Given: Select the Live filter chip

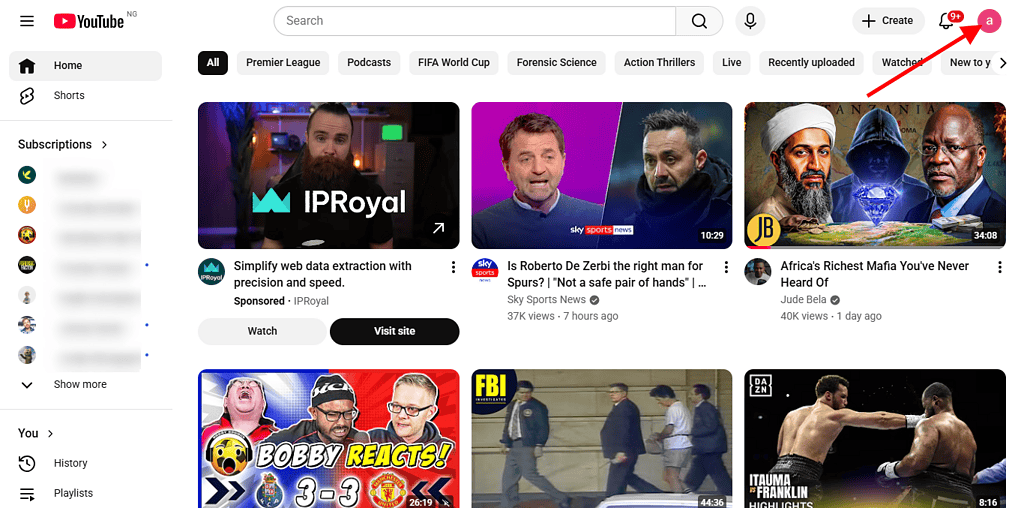Looking at the screenshot, I should [731, 63].
